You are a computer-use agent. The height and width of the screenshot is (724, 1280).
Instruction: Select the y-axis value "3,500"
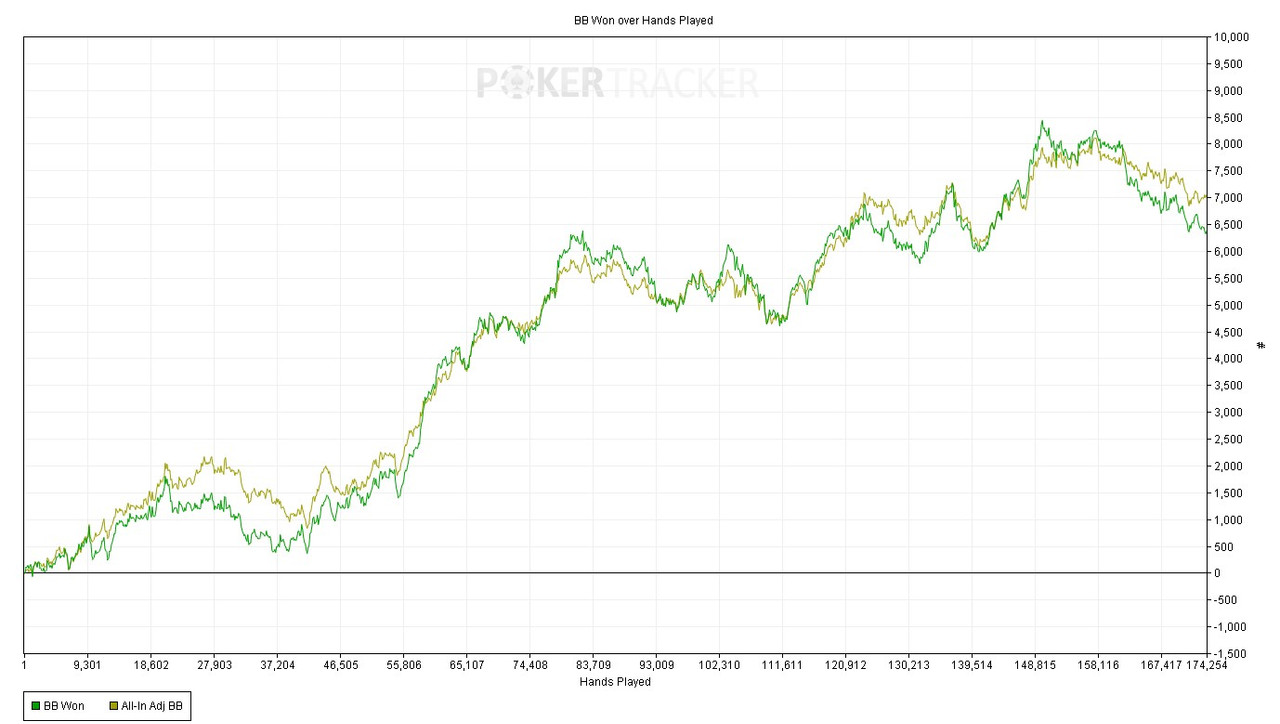[1228, 386]
